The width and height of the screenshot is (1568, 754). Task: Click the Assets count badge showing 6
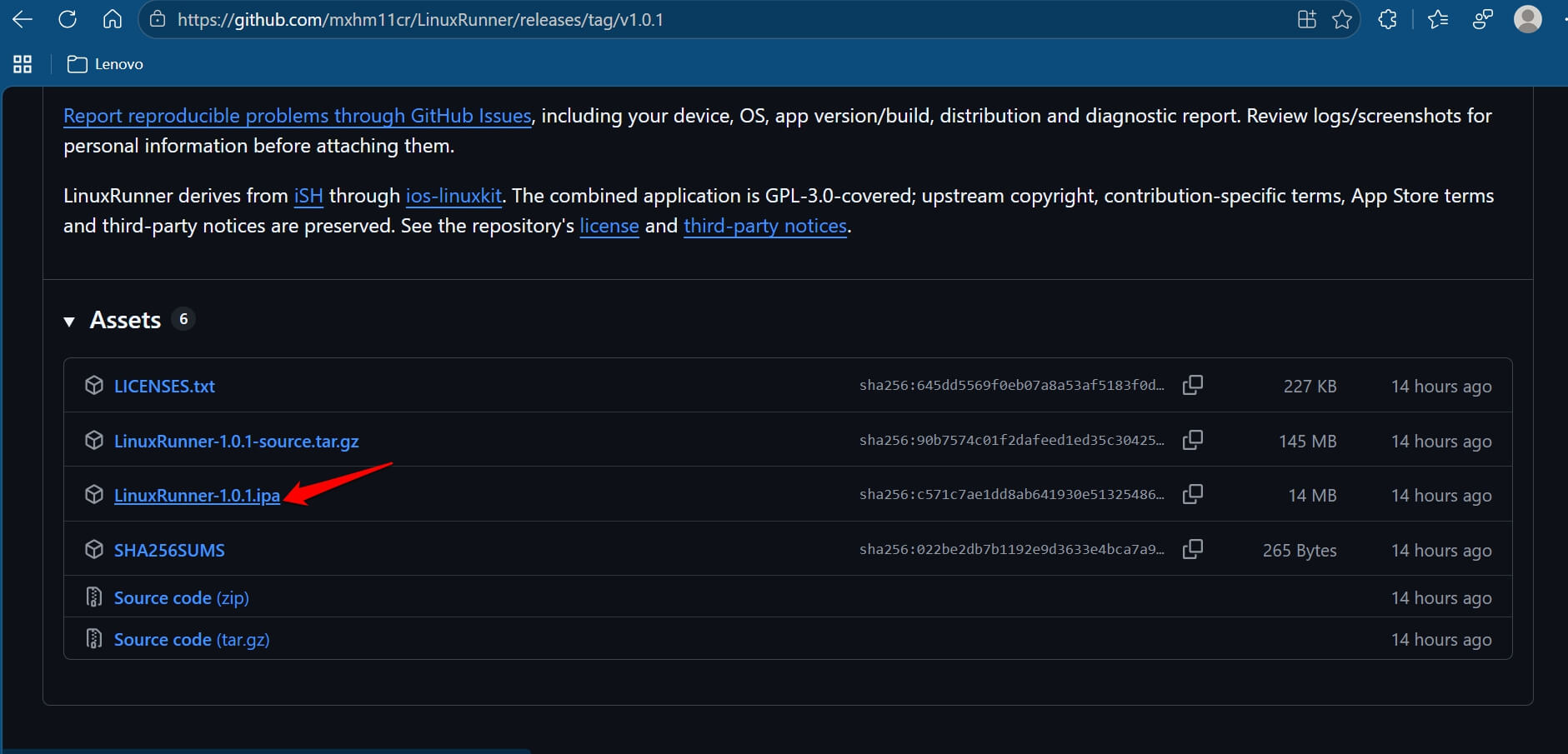[183, 319]
